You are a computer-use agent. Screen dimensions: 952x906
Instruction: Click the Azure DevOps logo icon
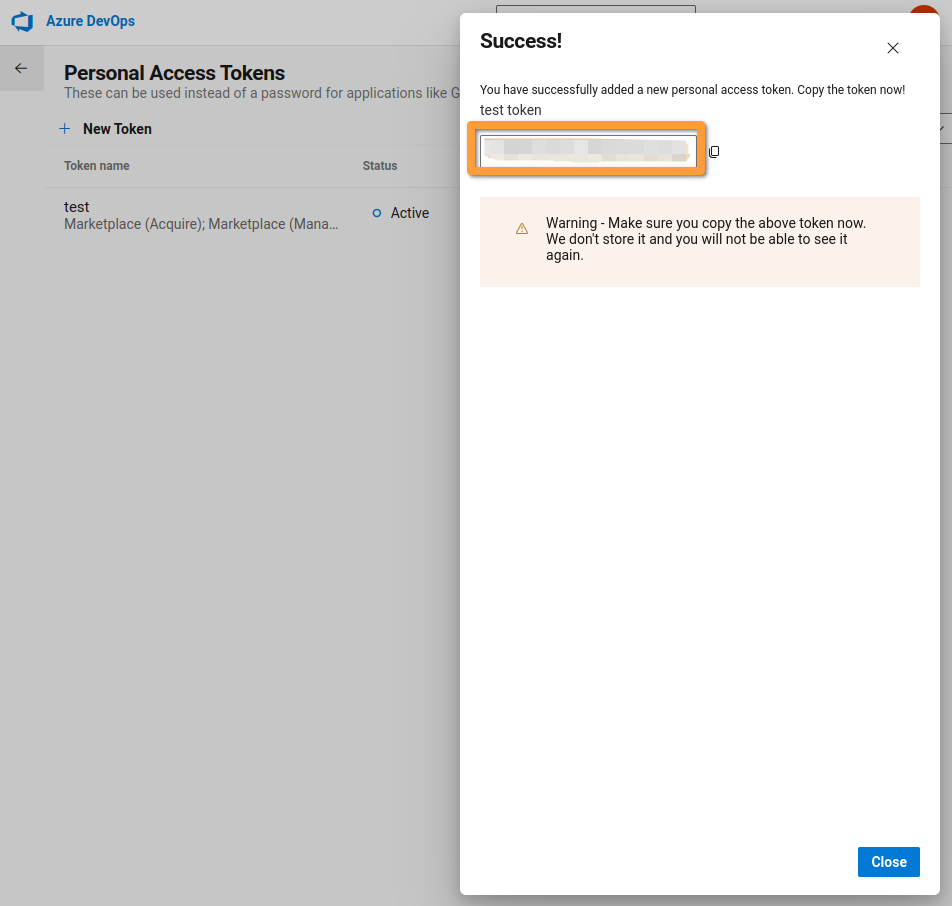(x=22, y=21)
